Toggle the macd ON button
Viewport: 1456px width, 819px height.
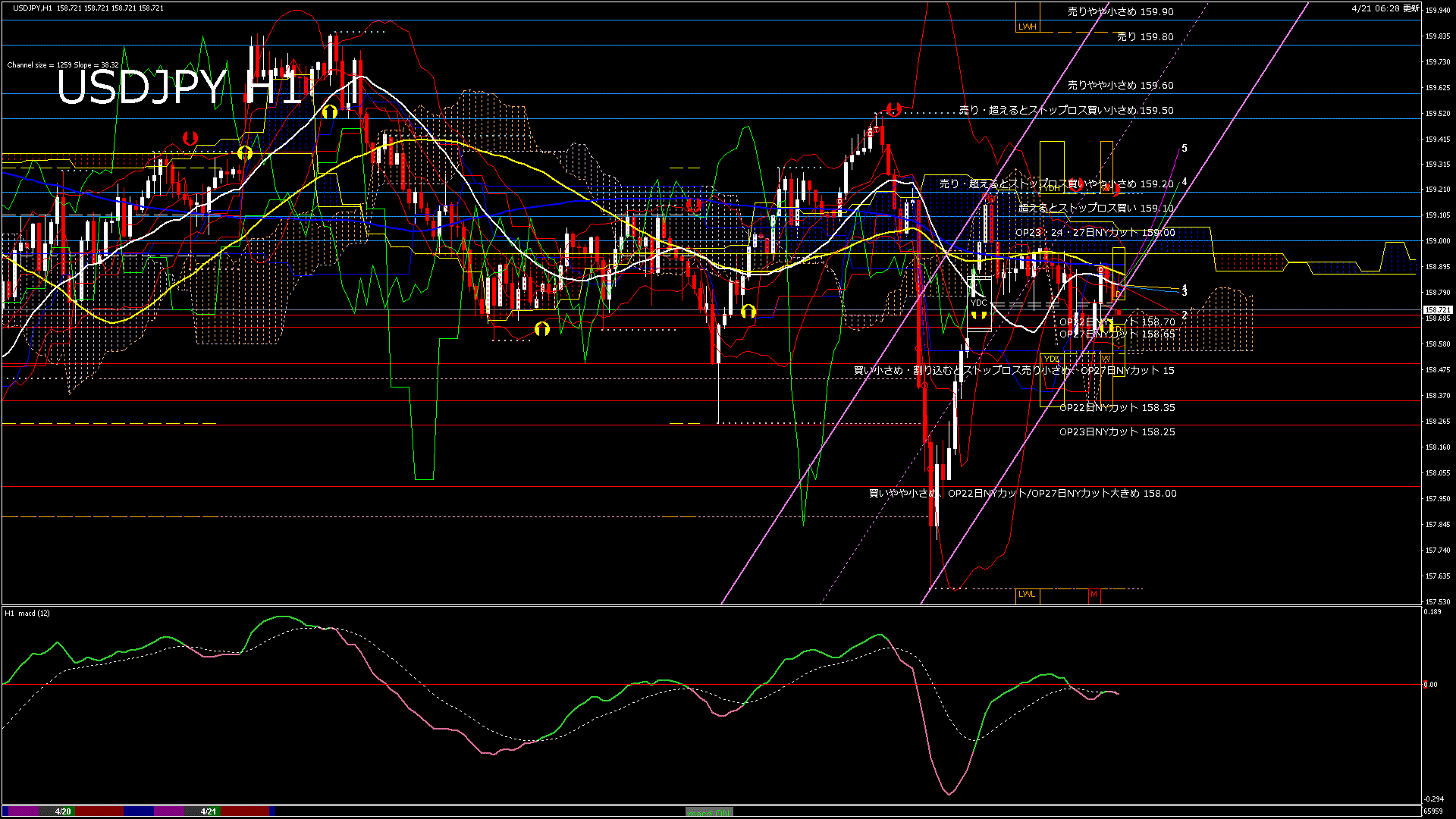[709, 811]
